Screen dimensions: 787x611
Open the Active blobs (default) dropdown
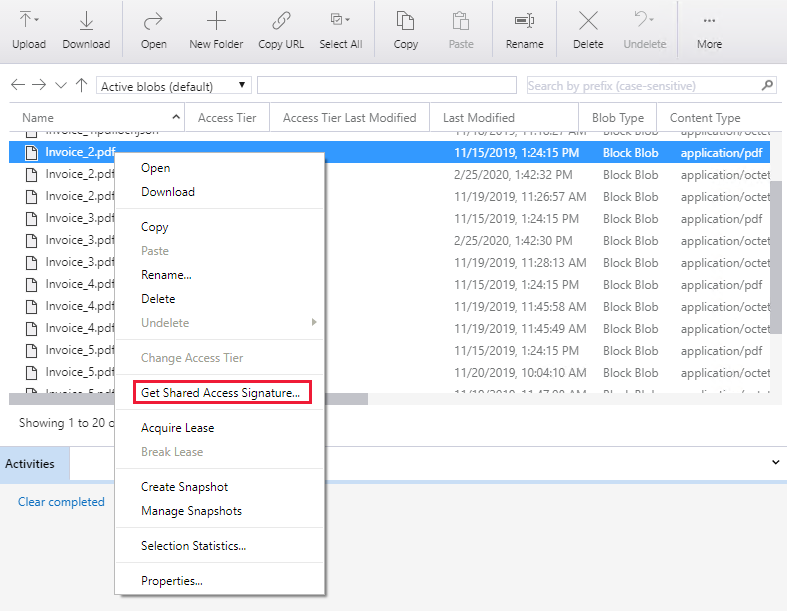pyautogui.click(x=174, y=86)
